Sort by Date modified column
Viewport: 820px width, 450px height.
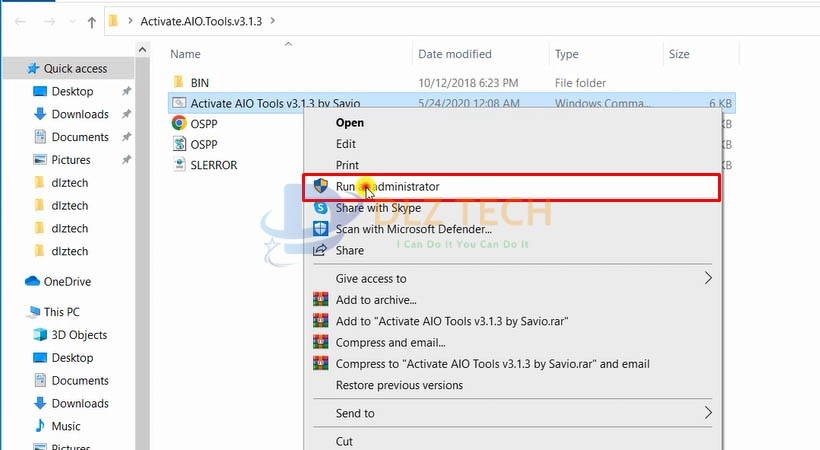[455, 54]
